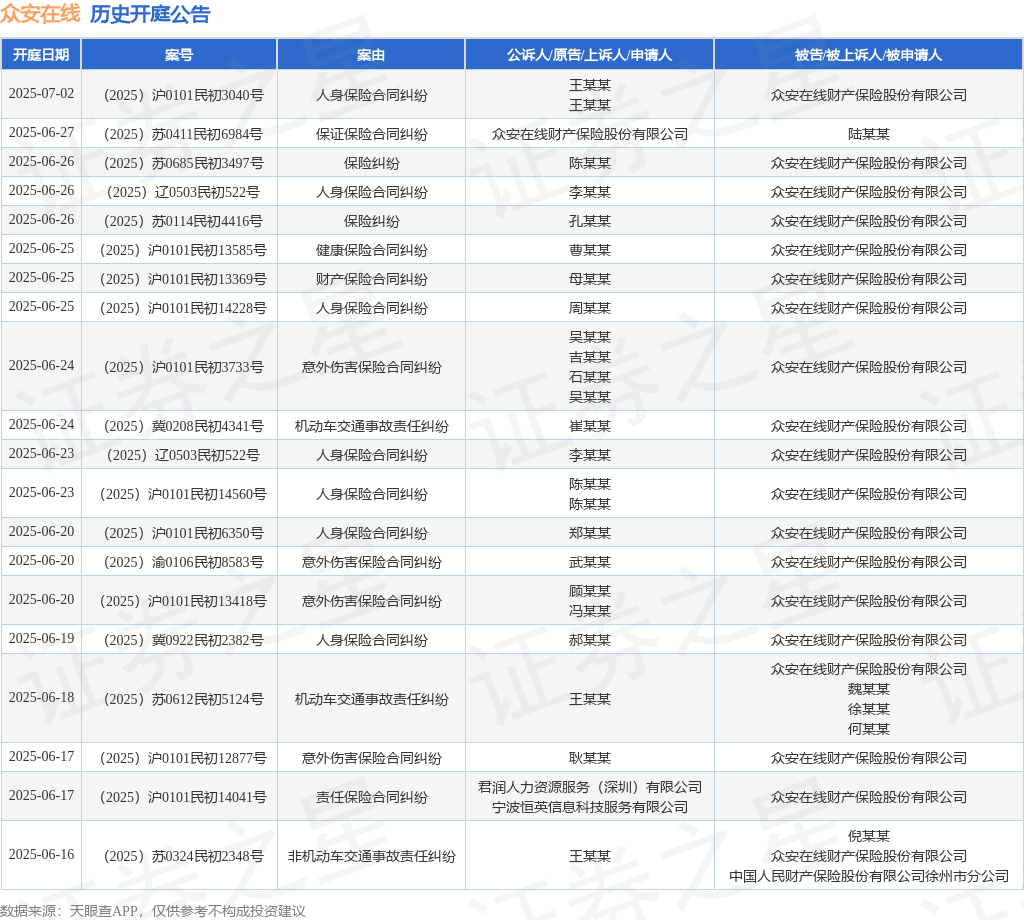Select case number (2025)苏0685民初3497号
Viewport: 1024px width, 920px height.
pos(179,163)
